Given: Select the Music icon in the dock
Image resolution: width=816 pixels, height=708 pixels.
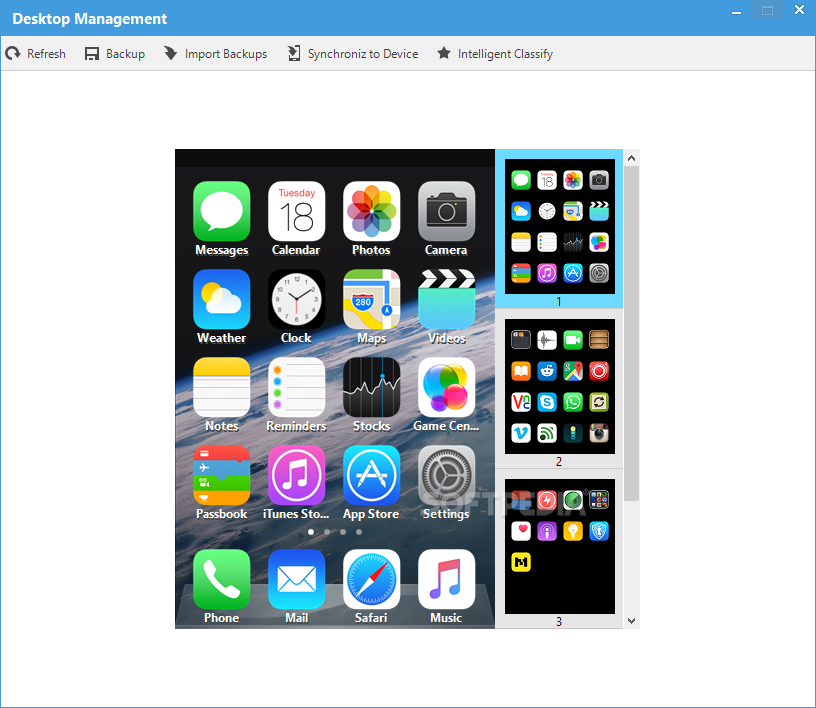Looking at the screenshot, I should point(447,579).
